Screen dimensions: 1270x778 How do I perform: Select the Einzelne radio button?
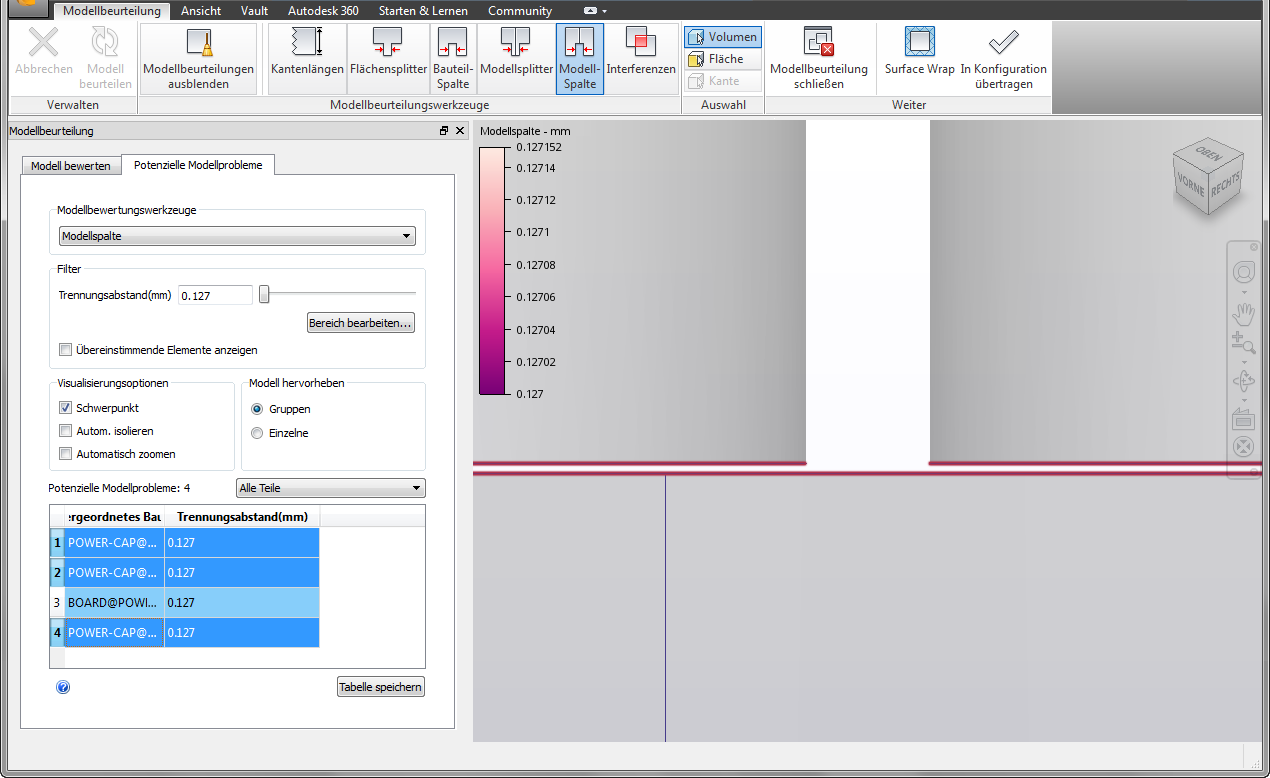click(257, 433)
